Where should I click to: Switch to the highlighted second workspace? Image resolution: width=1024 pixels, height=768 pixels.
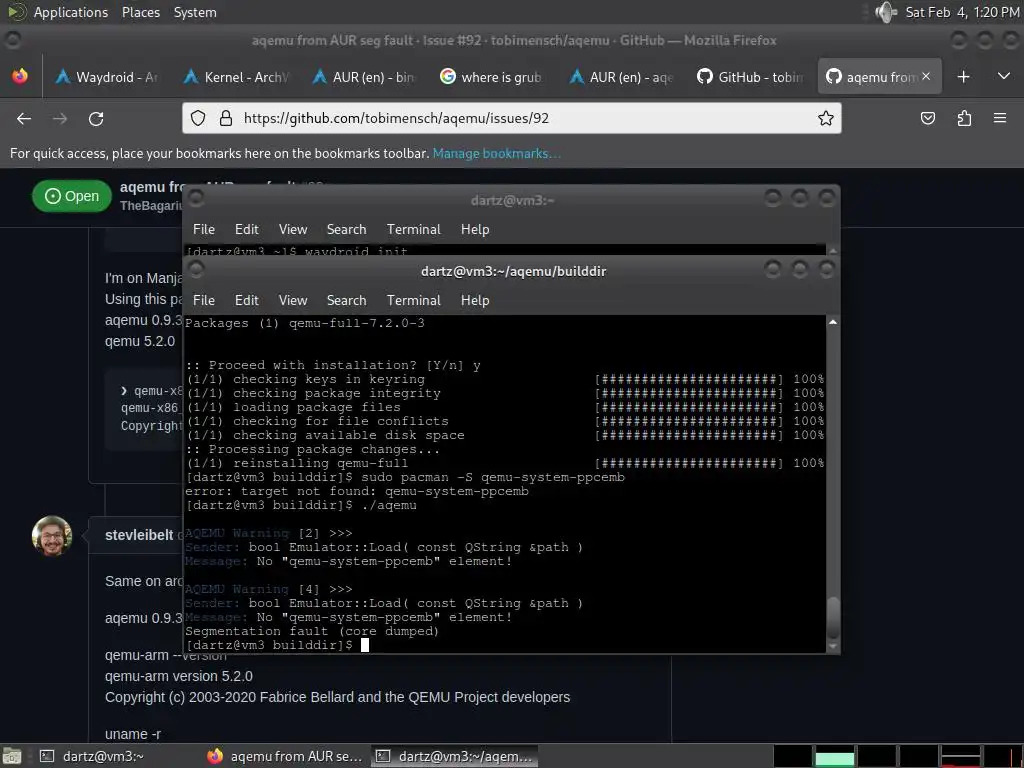[834, 756]
